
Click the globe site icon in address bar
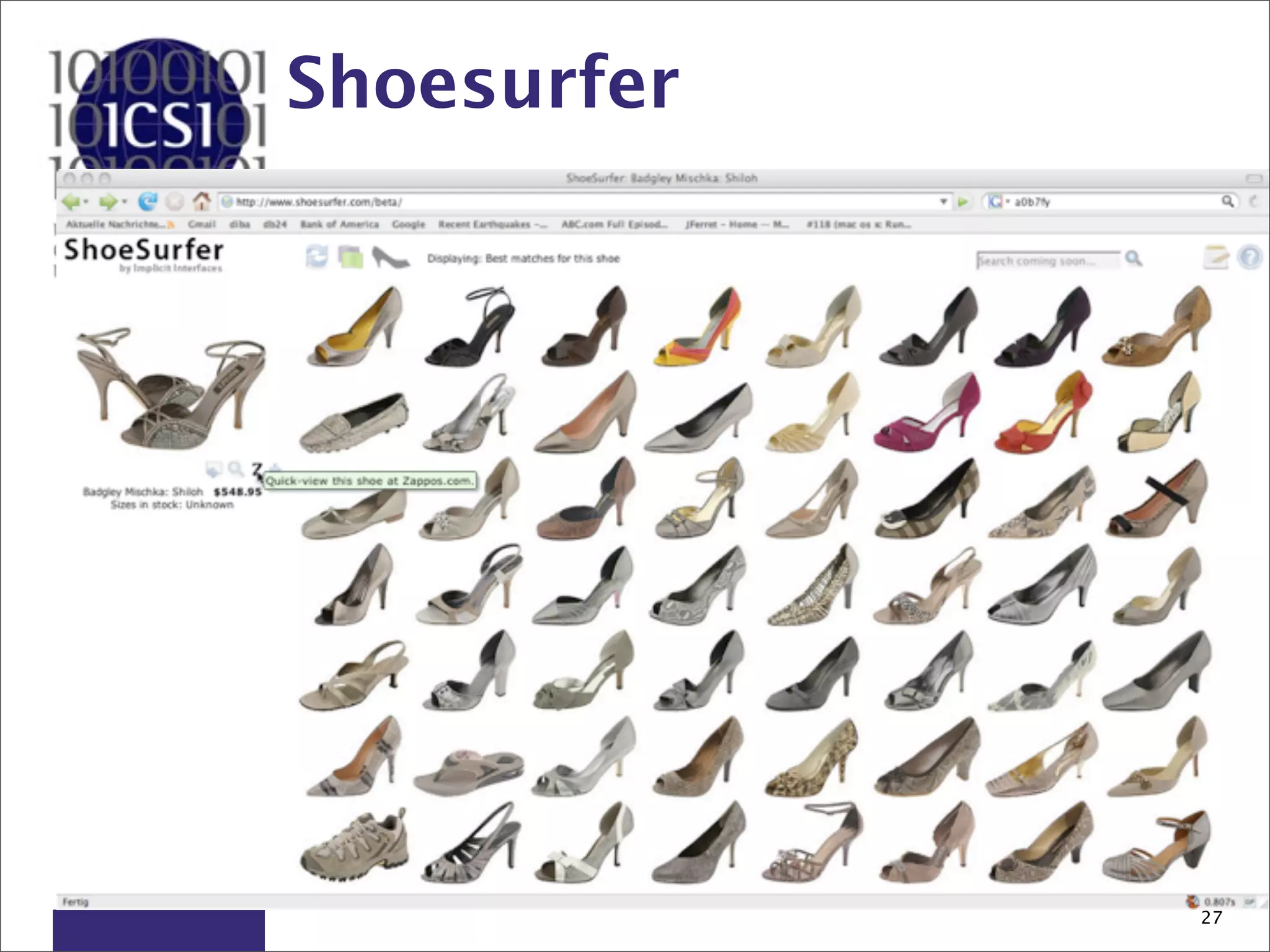228,202
